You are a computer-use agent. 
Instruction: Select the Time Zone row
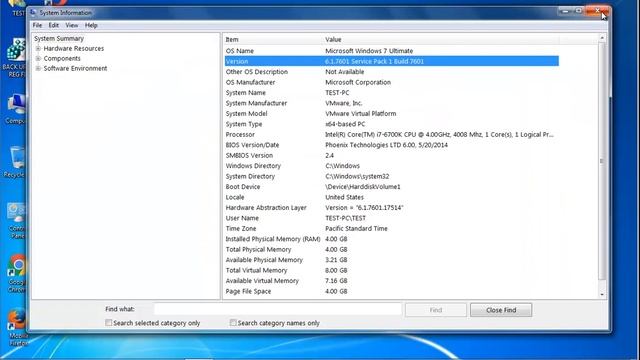(x=391, y=229)
